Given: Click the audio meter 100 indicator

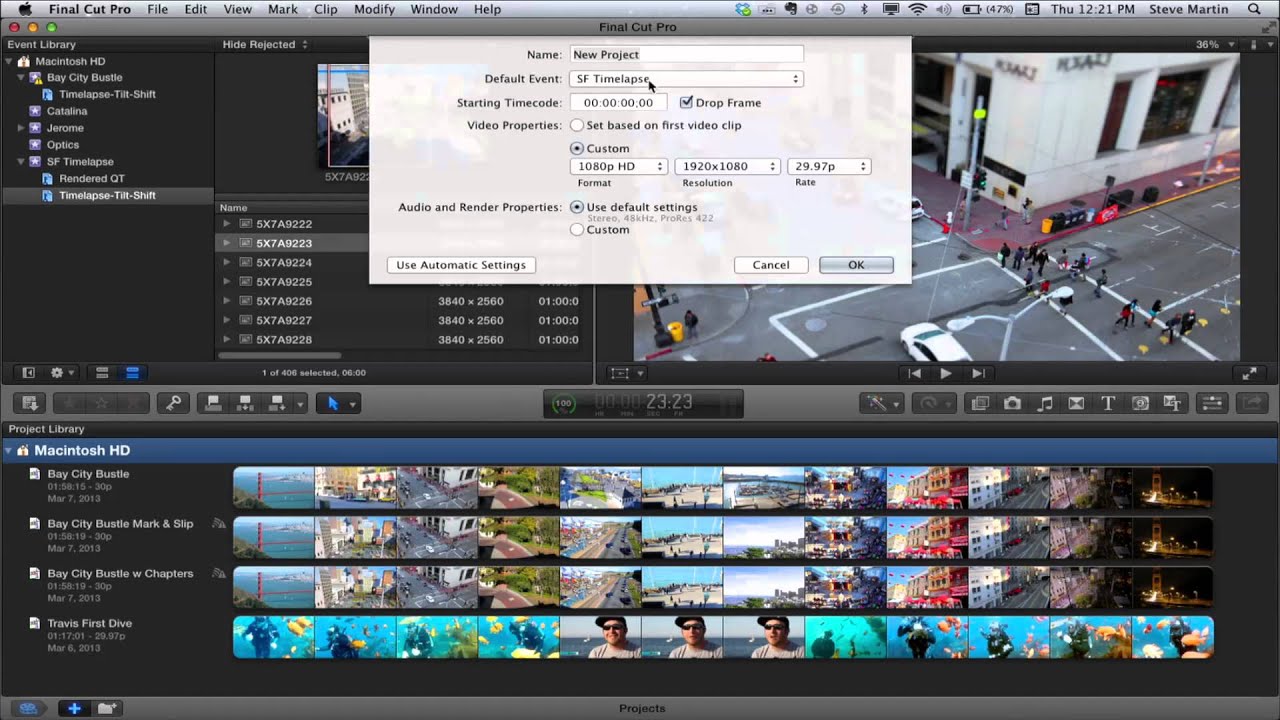Looking at the screenshot, I should point(564,403).
